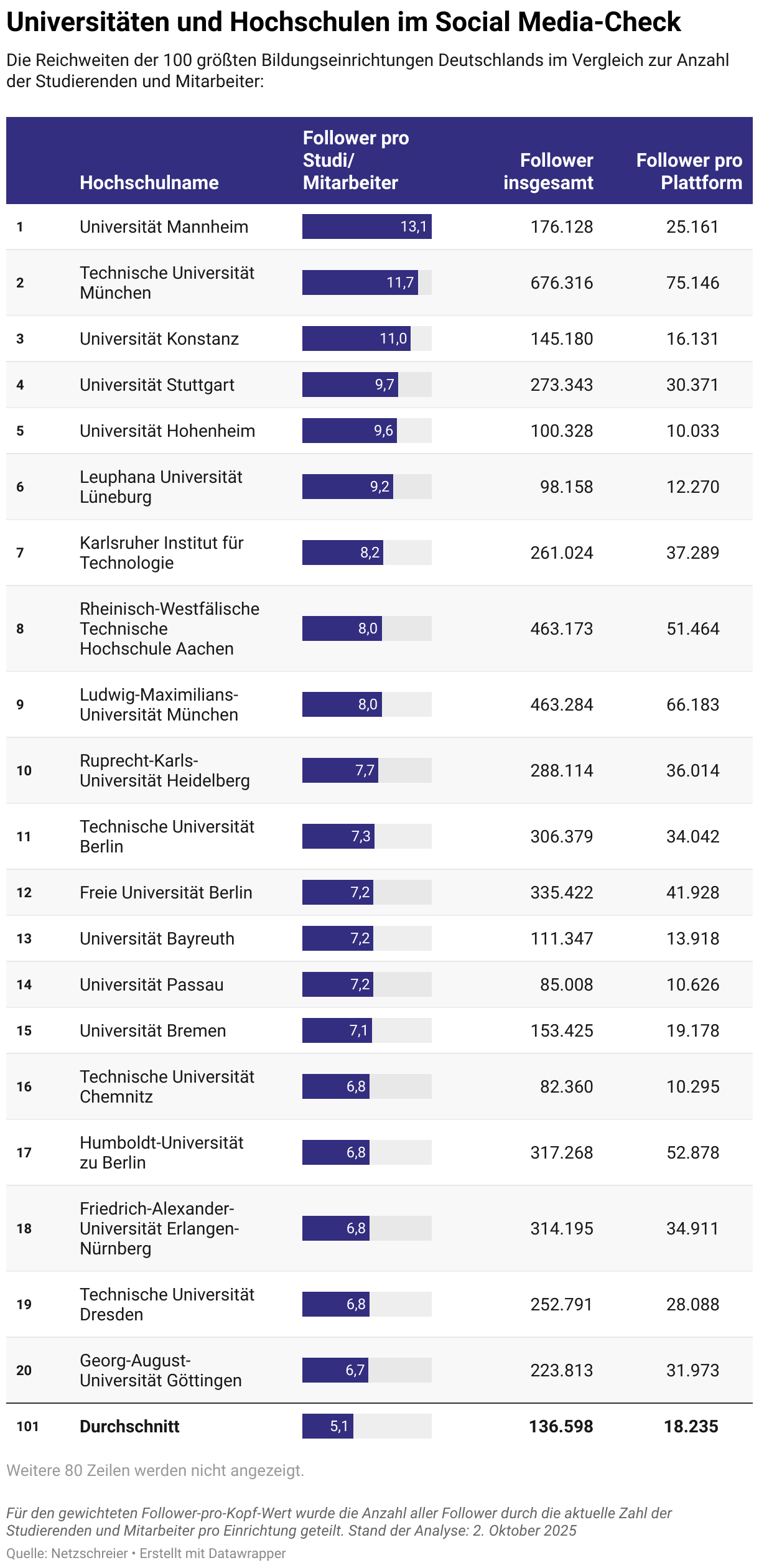This screenshot has height=1568, width=759.
Task: Click the Follower pro Studi/Mitarbeiter header
Action: (x=356, y=160)
